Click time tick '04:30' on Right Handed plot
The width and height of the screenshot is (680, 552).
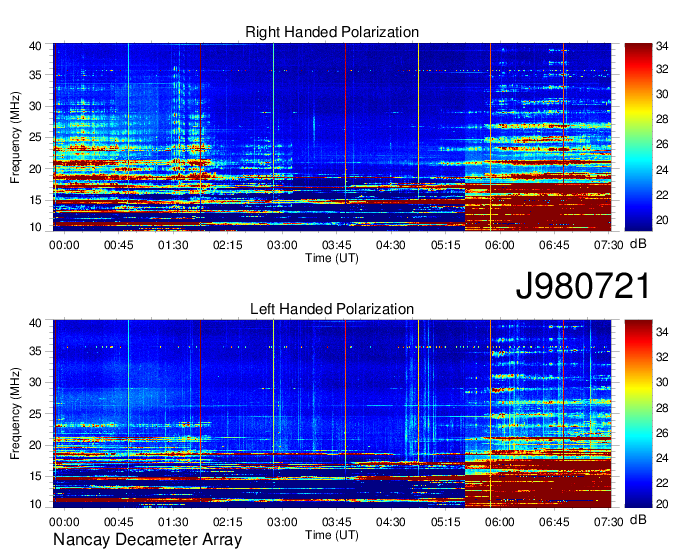coord(391,245)
